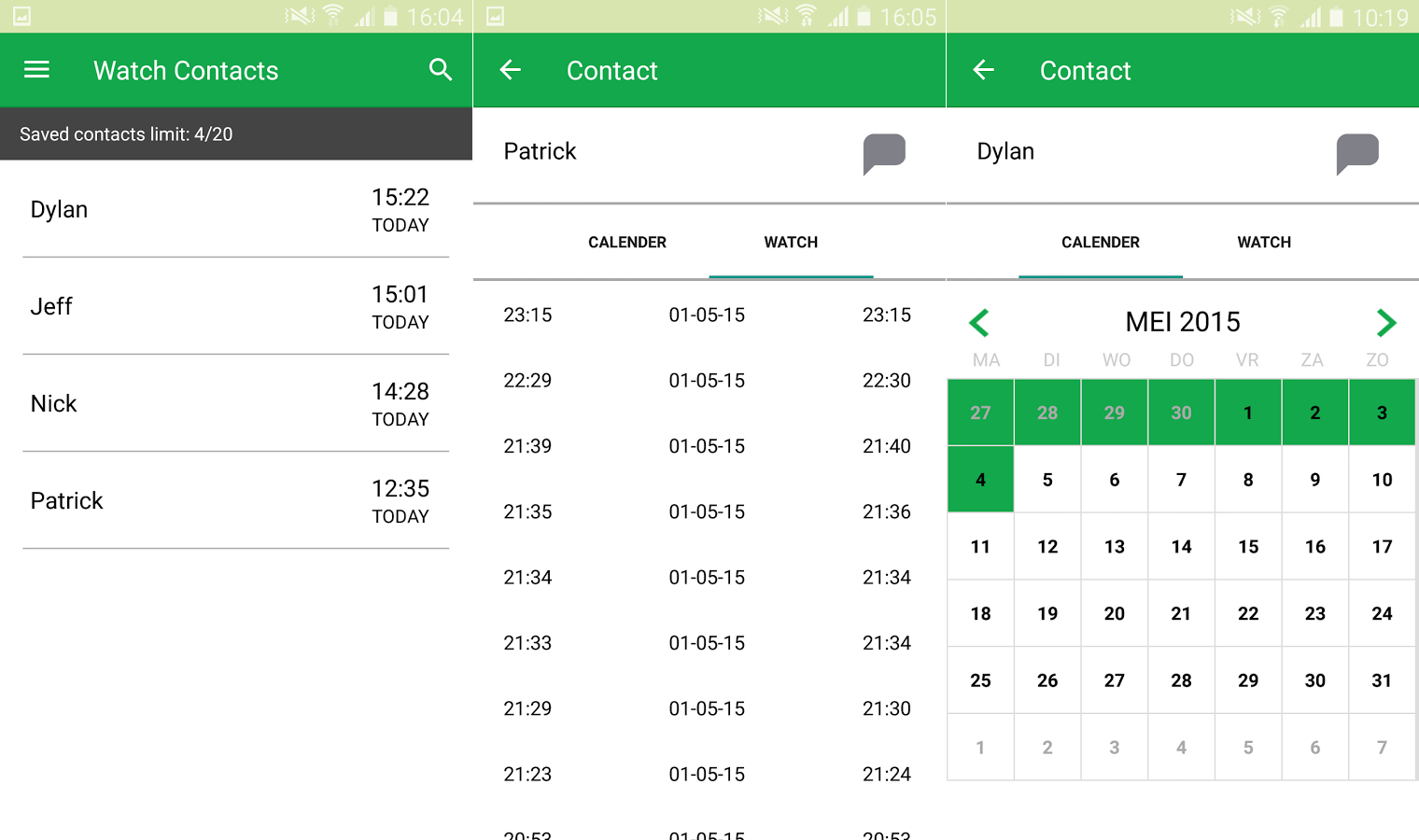Select day 31 in the calendar
The width and height of the screenshot is (1419, 840).
pos(1383,680)
